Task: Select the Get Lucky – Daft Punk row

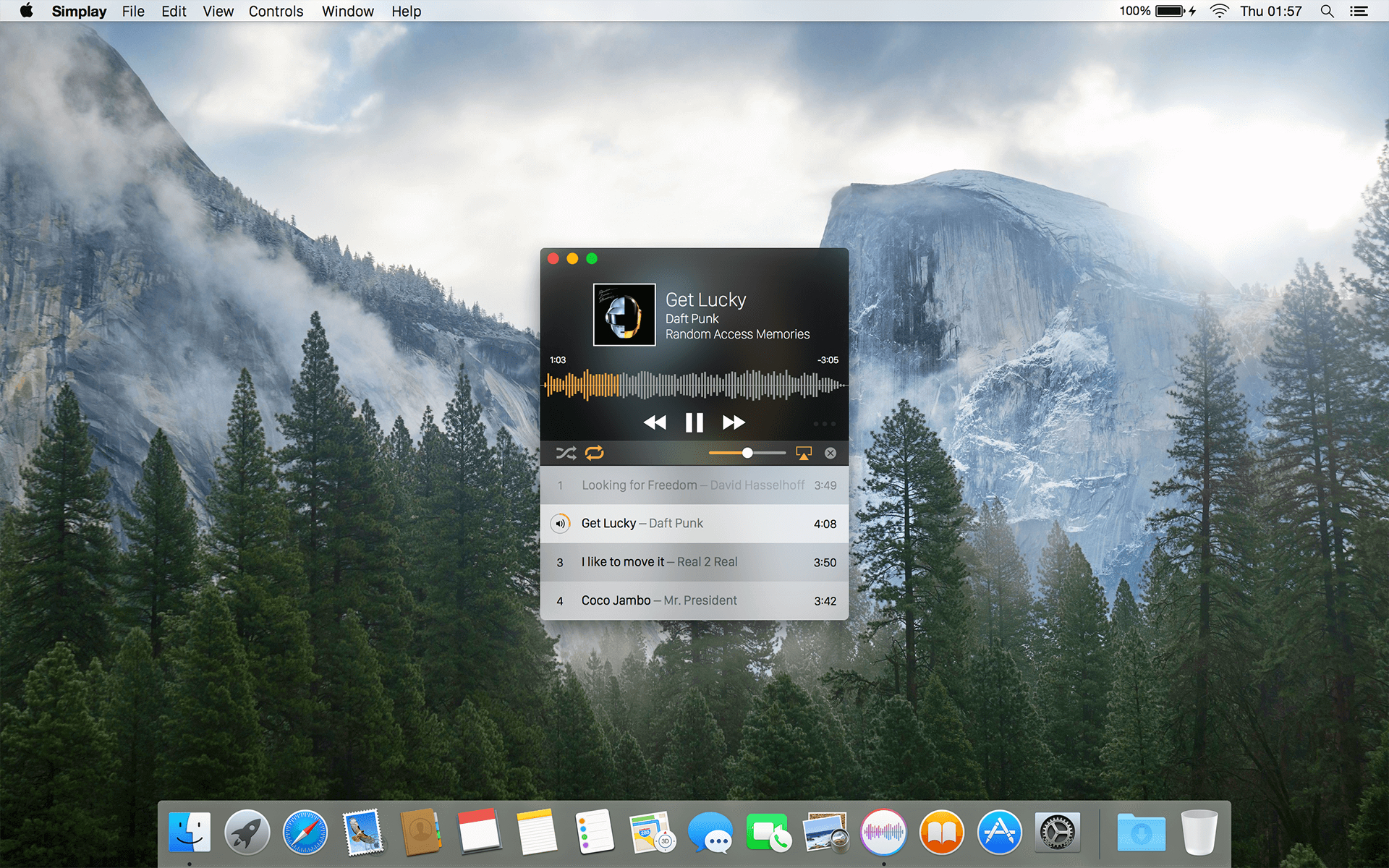Action: [694, 524]
